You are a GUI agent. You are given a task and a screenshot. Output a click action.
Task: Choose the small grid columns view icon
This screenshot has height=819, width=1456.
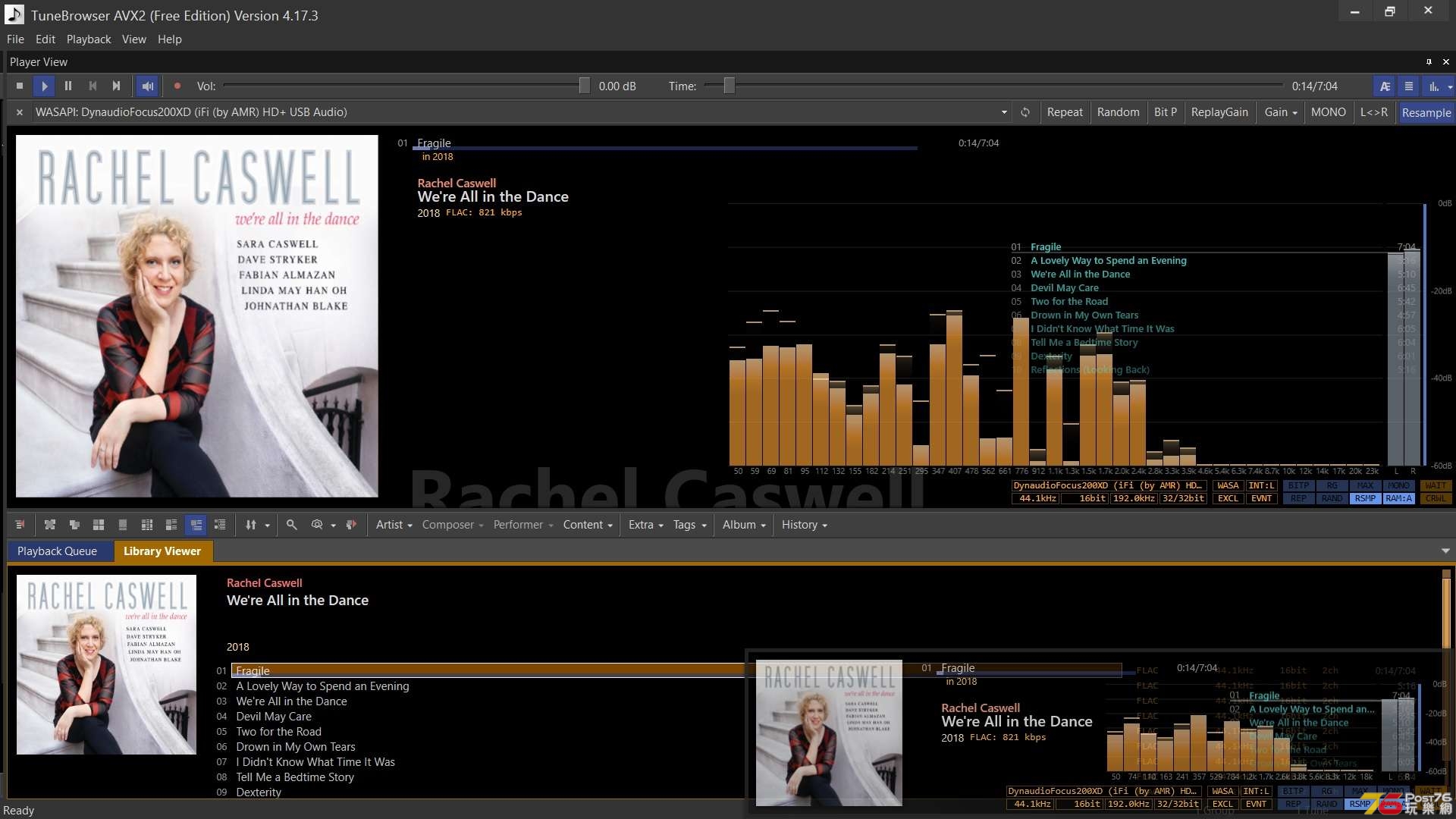(147, 525)
